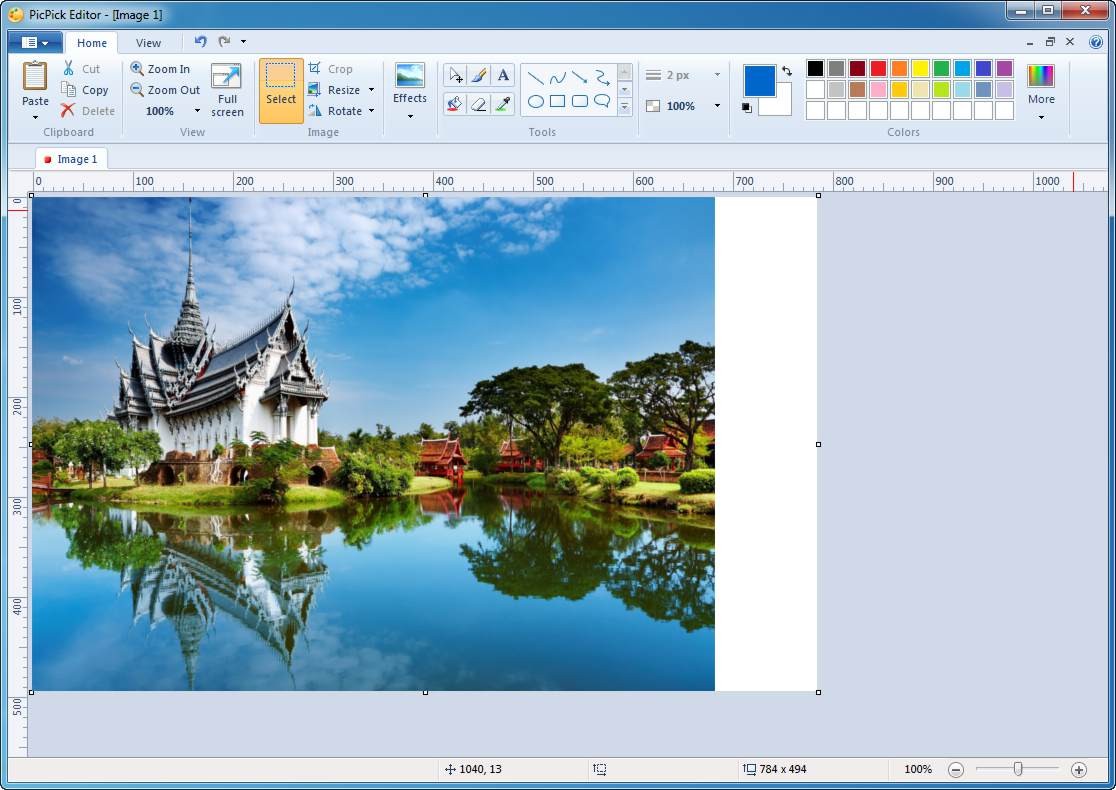Open the PicPick application menu
The height and width of the screenshot is (790, 1116).
[33, 42]
